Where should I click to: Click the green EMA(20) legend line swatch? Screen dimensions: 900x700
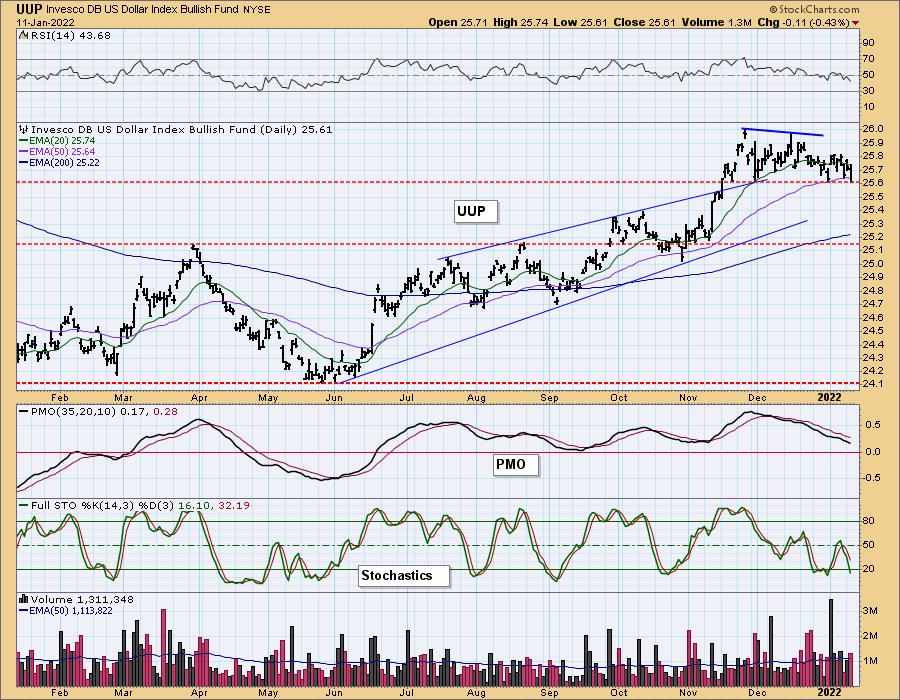tap(24, 141)
